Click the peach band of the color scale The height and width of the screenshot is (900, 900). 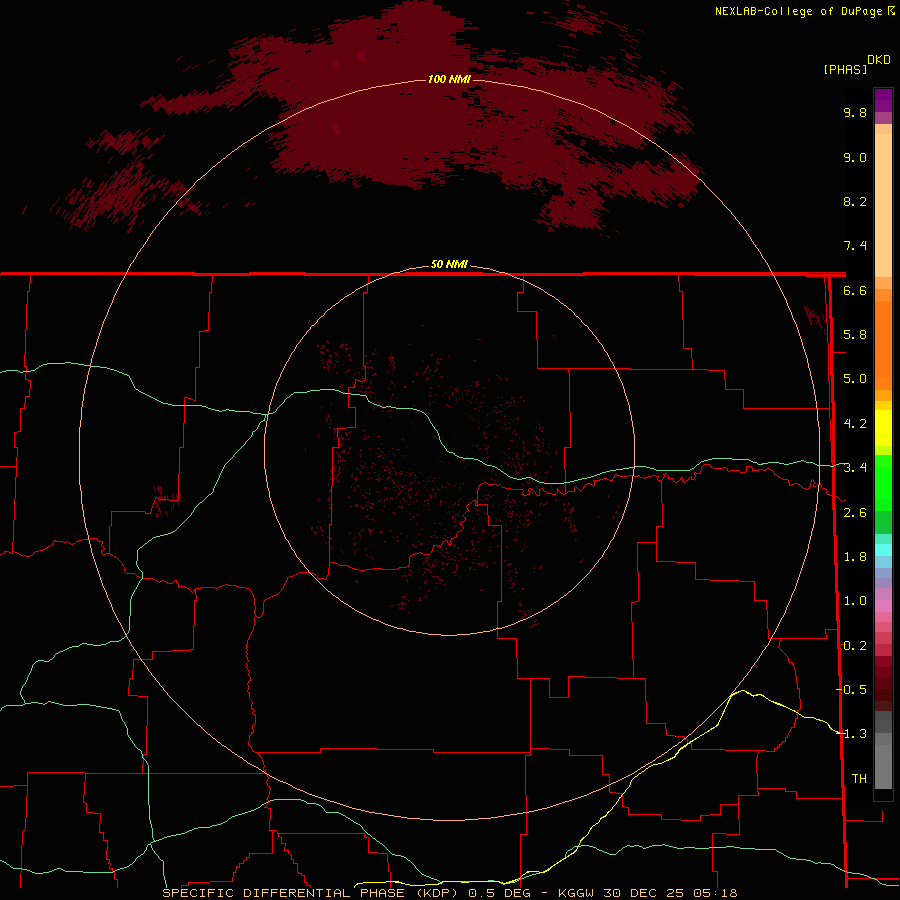pos(883,201)
